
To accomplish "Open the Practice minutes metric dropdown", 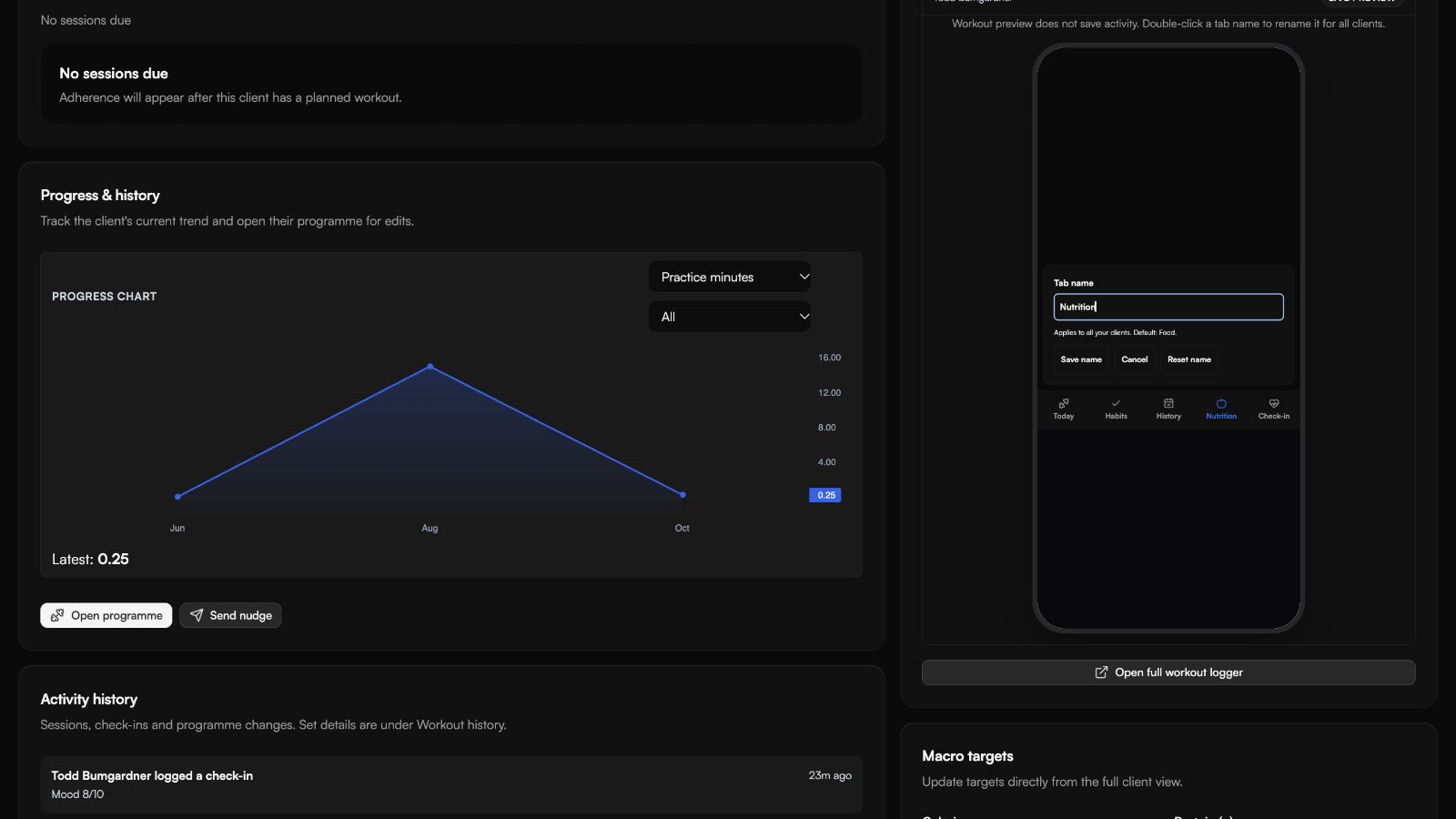I will click(730, 277).
